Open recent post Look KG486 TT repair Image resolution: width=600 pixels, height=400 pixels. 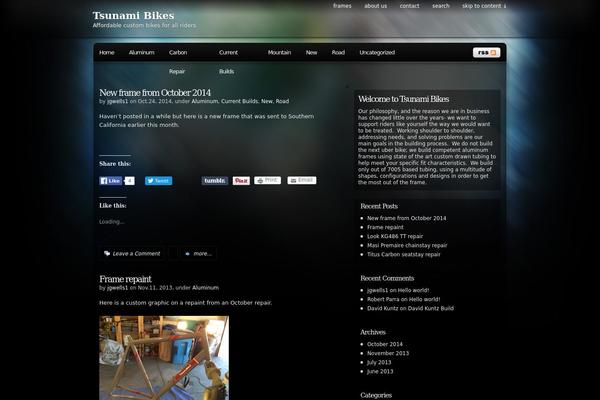click(395, 236)
